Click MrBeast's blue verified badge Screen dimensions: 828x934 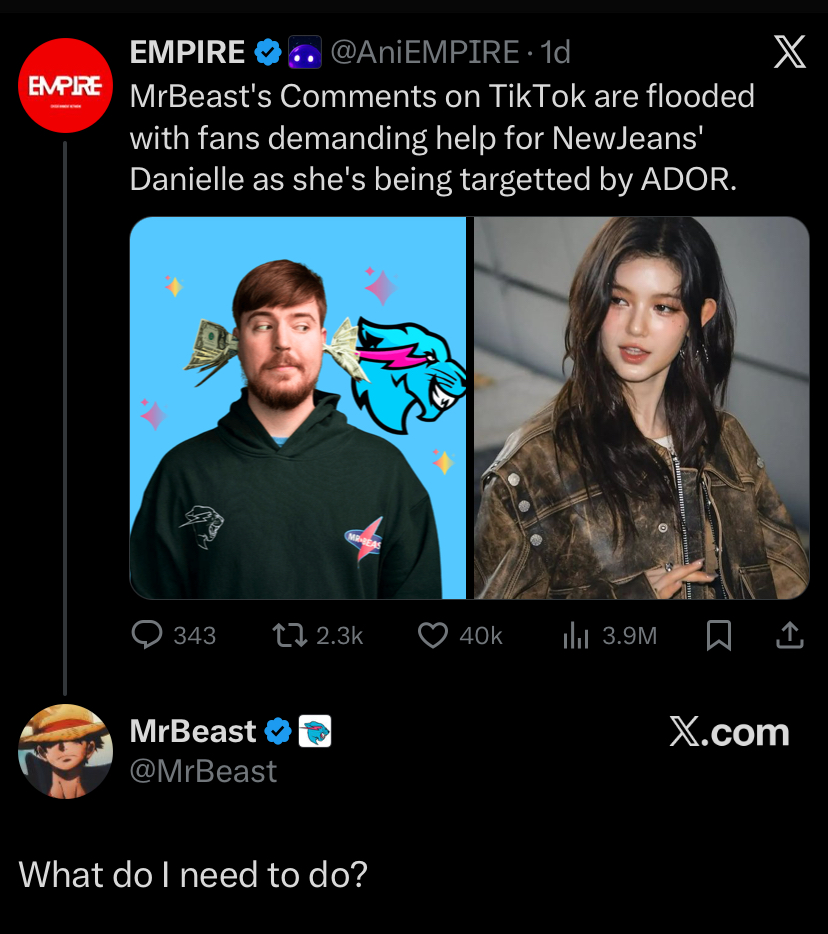click(278, 732)
